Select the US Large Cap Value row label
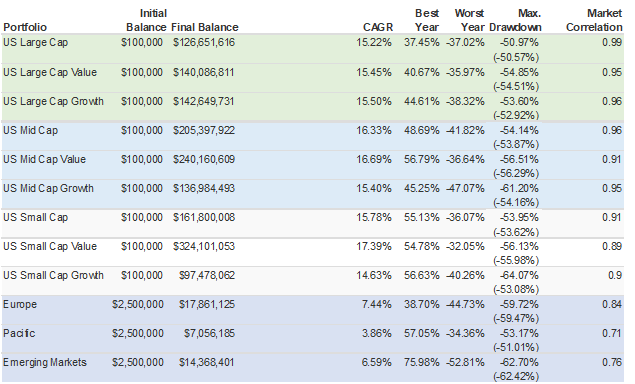Image resolution: width=635 pixels, height=384 pixels. 50,73
